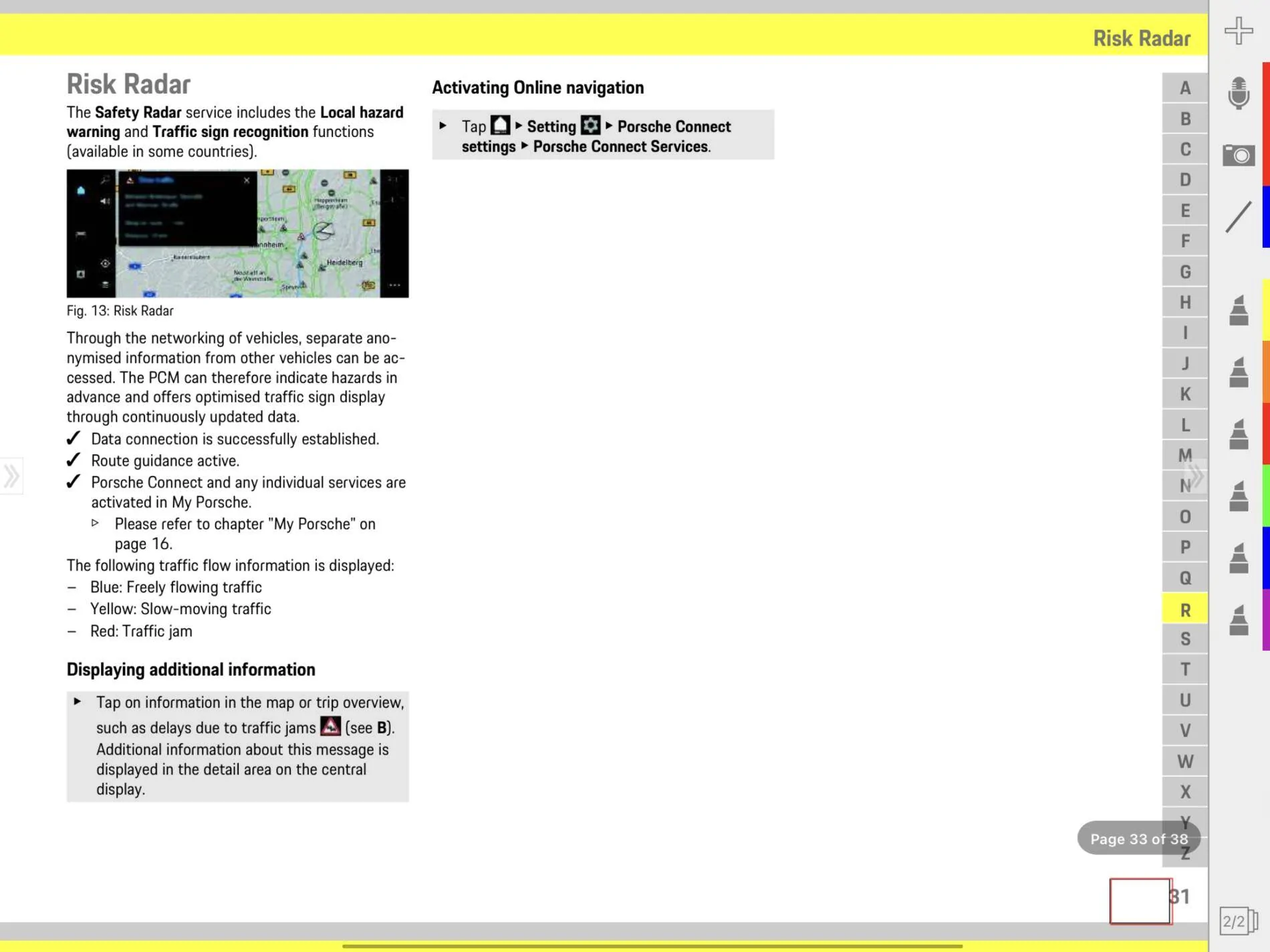This screenshot has height=952, width=1270.
Task: Select highlighted index letter R
Action: click(1184, 609)
